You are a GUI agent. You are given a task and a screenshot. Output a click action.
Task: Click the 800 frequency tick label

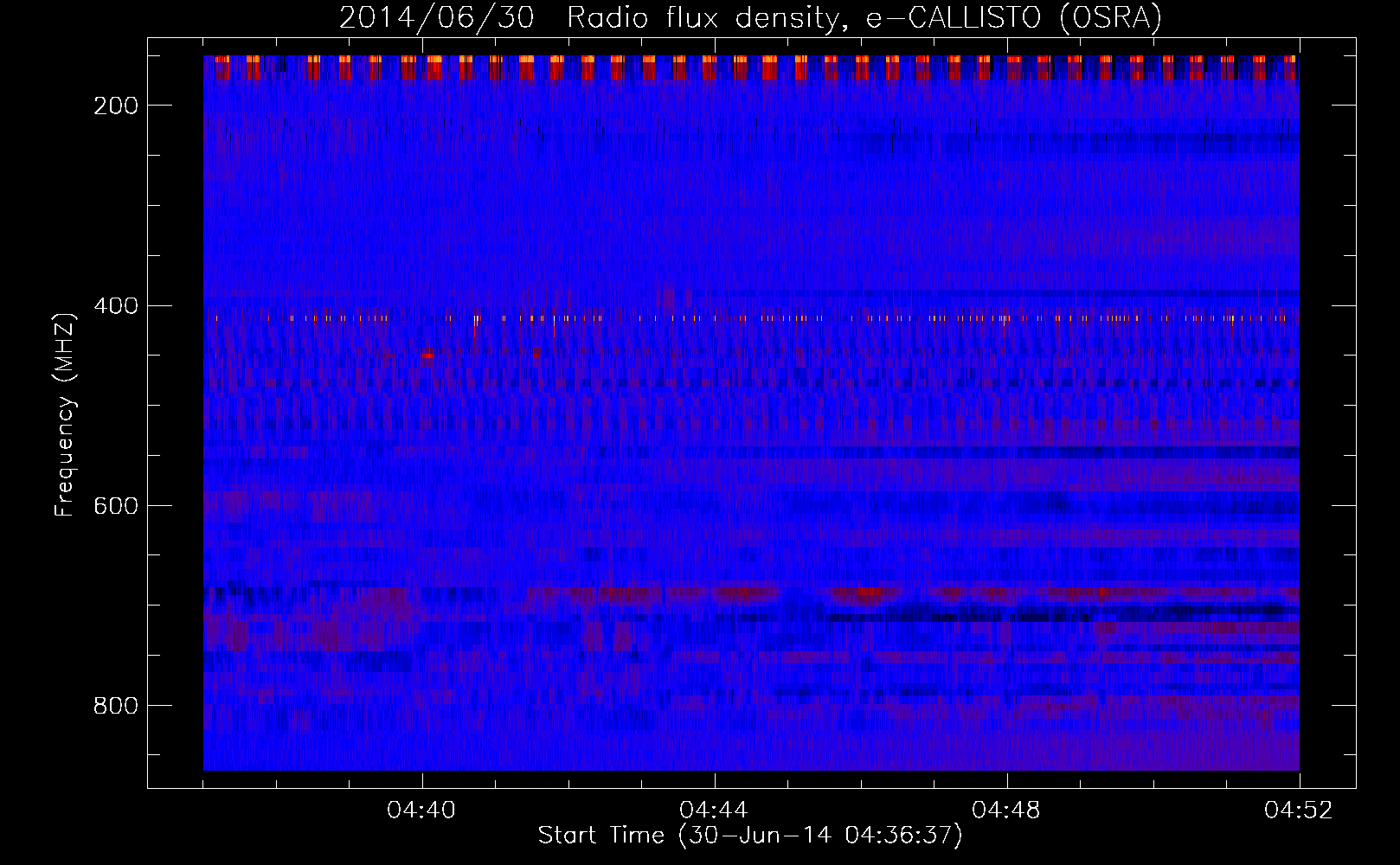(x=116, y=706)
